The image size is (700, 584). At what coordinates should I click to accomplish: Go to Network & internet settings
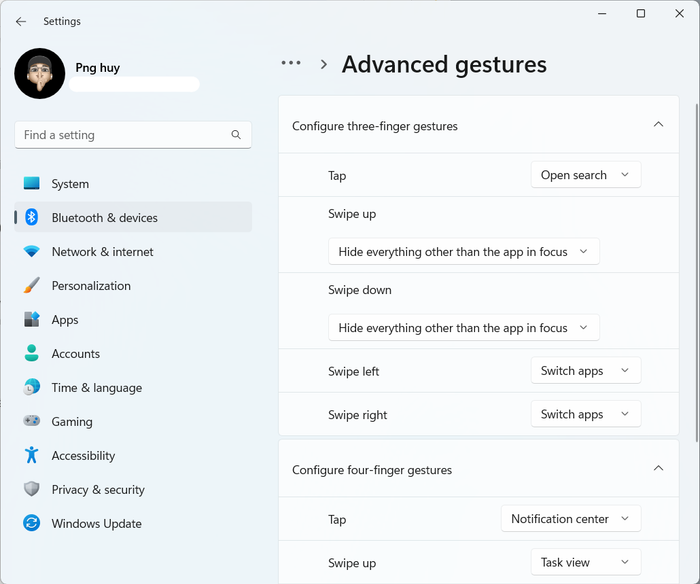[x=102, y=252]
